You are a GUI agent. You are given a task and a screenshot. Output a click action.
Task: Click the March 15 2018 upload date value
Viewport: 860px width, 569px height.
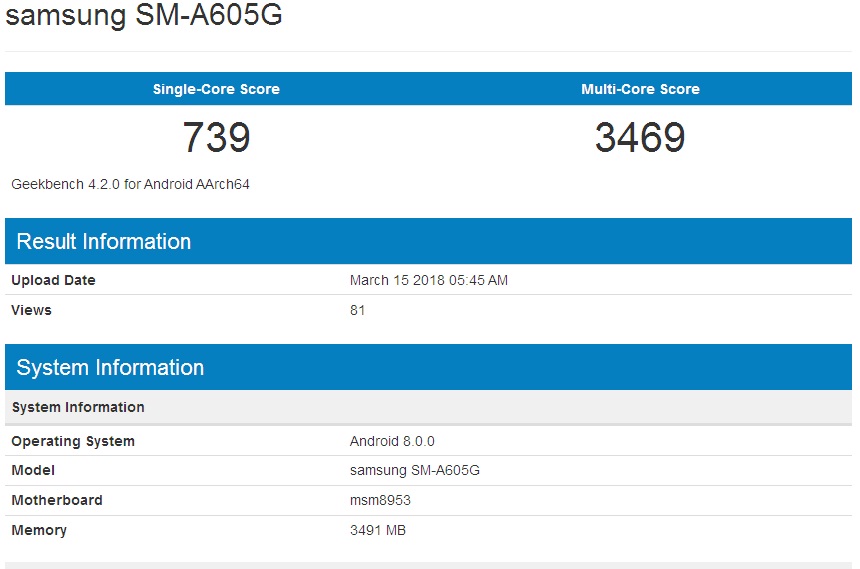pyautogui.click(x=429, y=280)
